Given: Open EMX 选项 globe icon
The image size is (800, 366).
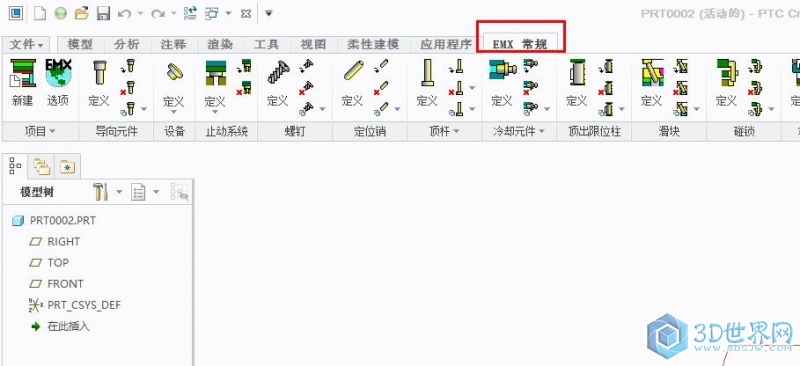Looking at the screenshot, I should pos(58,73).
